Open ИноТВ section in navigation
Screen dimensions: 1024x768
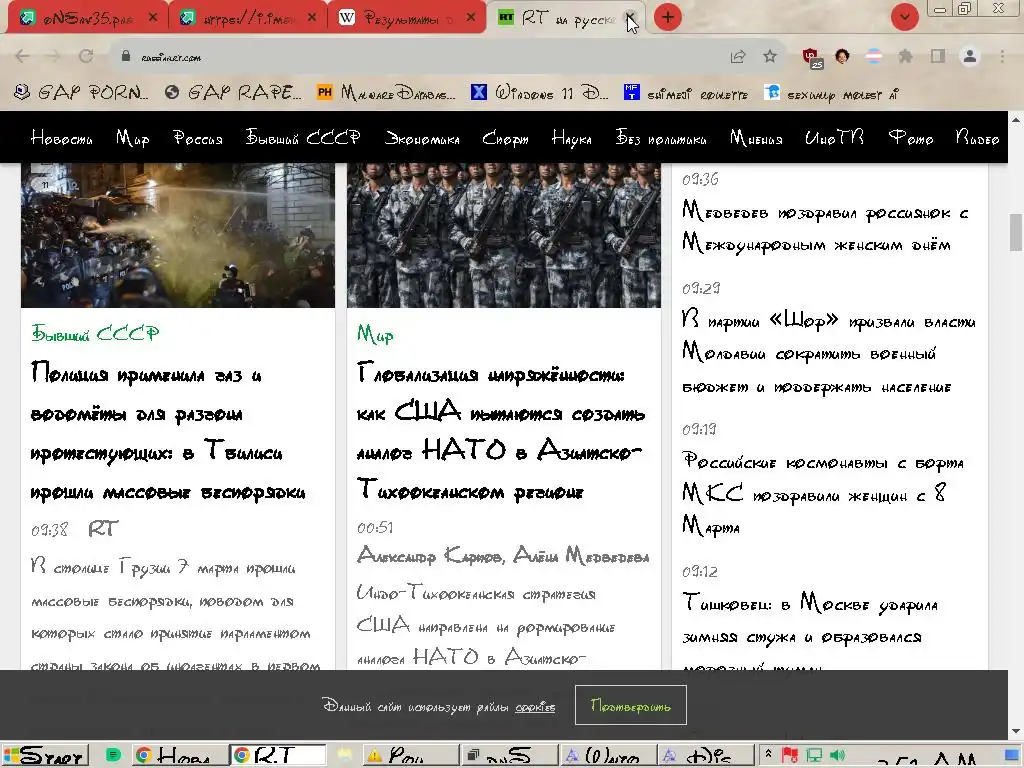(835, 138)
